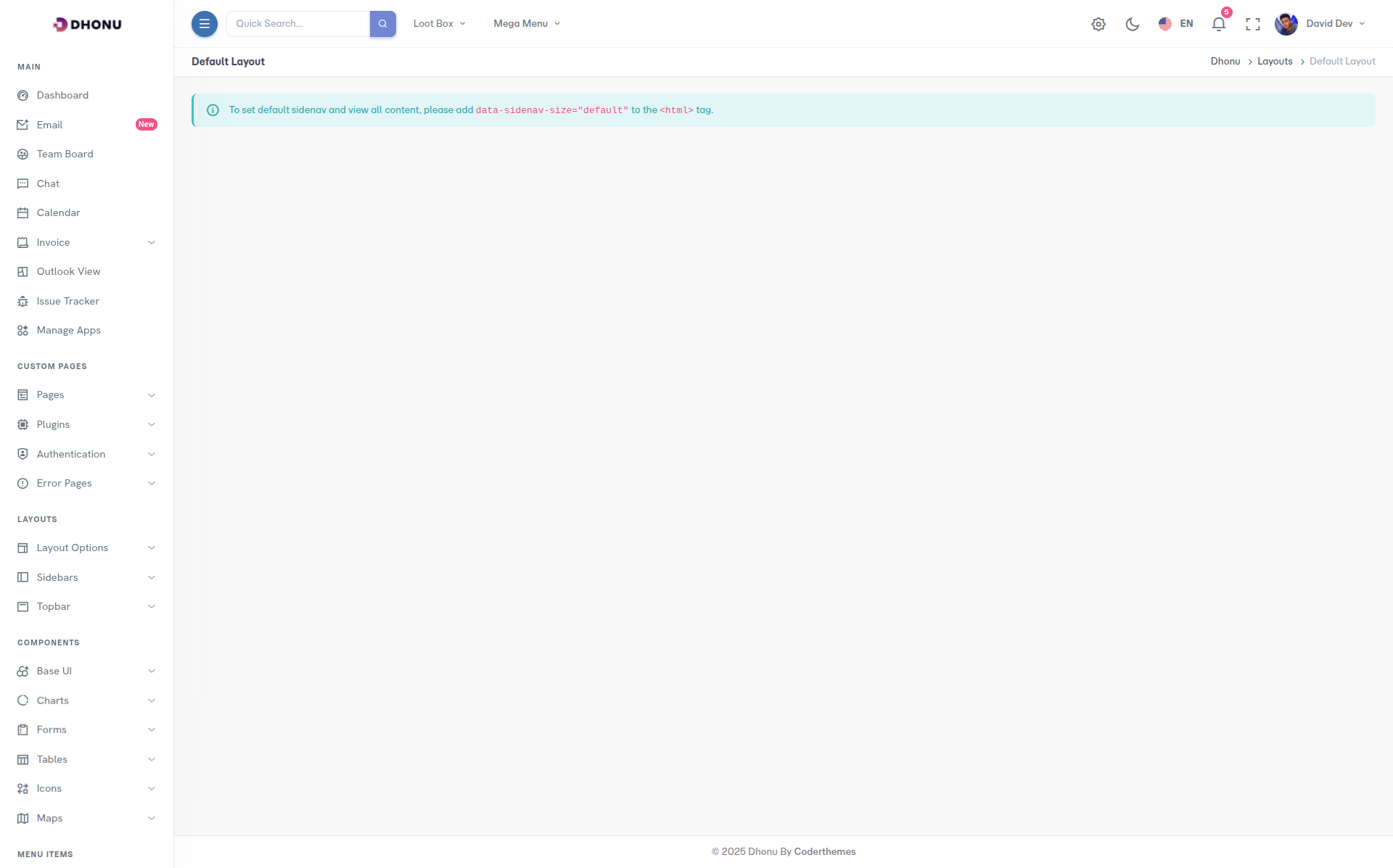The image size is (1393, 868).
Task: Click the Coderthemes footer link
Action: (824, 851)
